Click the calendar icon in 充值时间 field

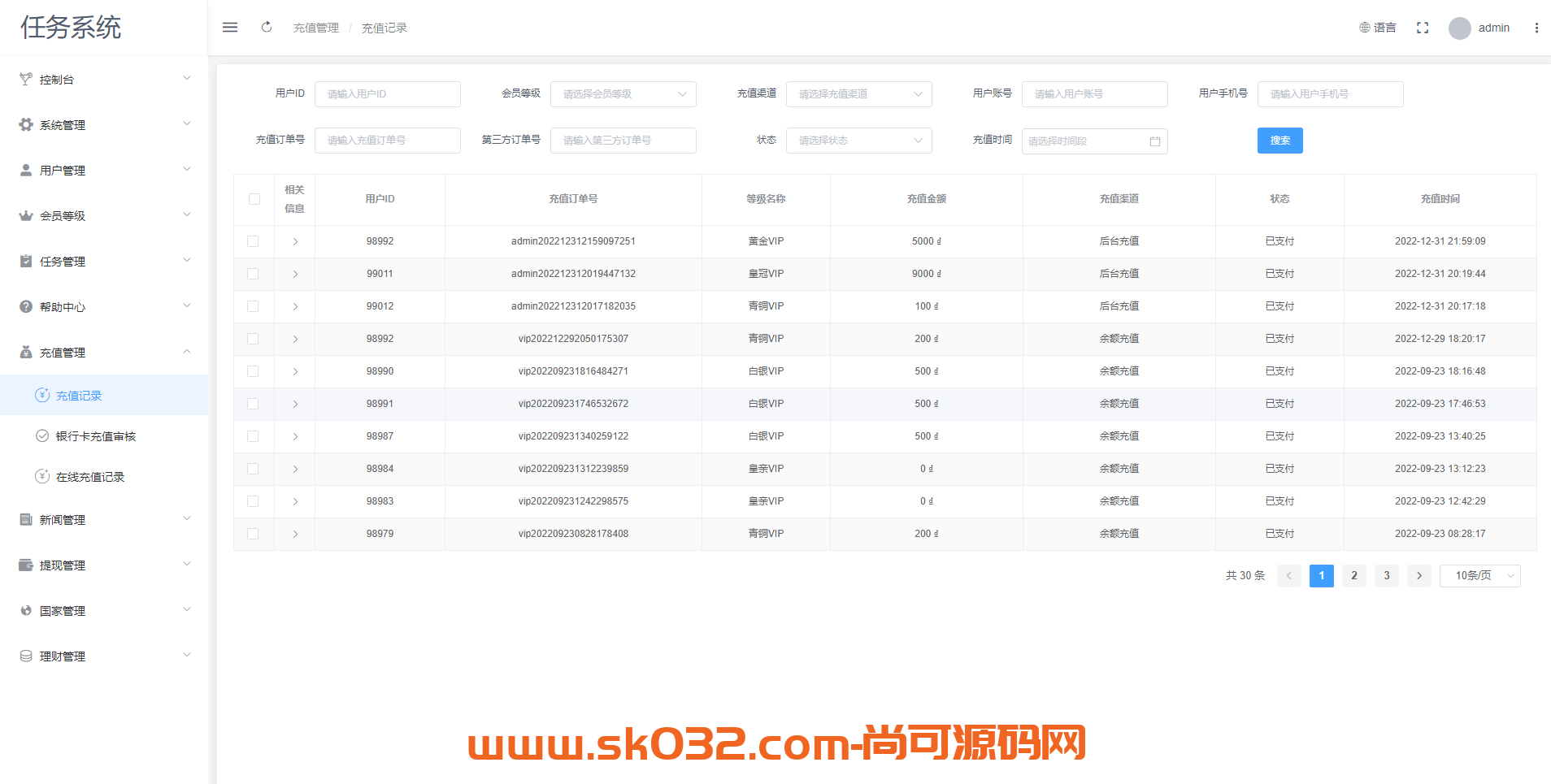pyautogui.click(x=1155, y=141)
